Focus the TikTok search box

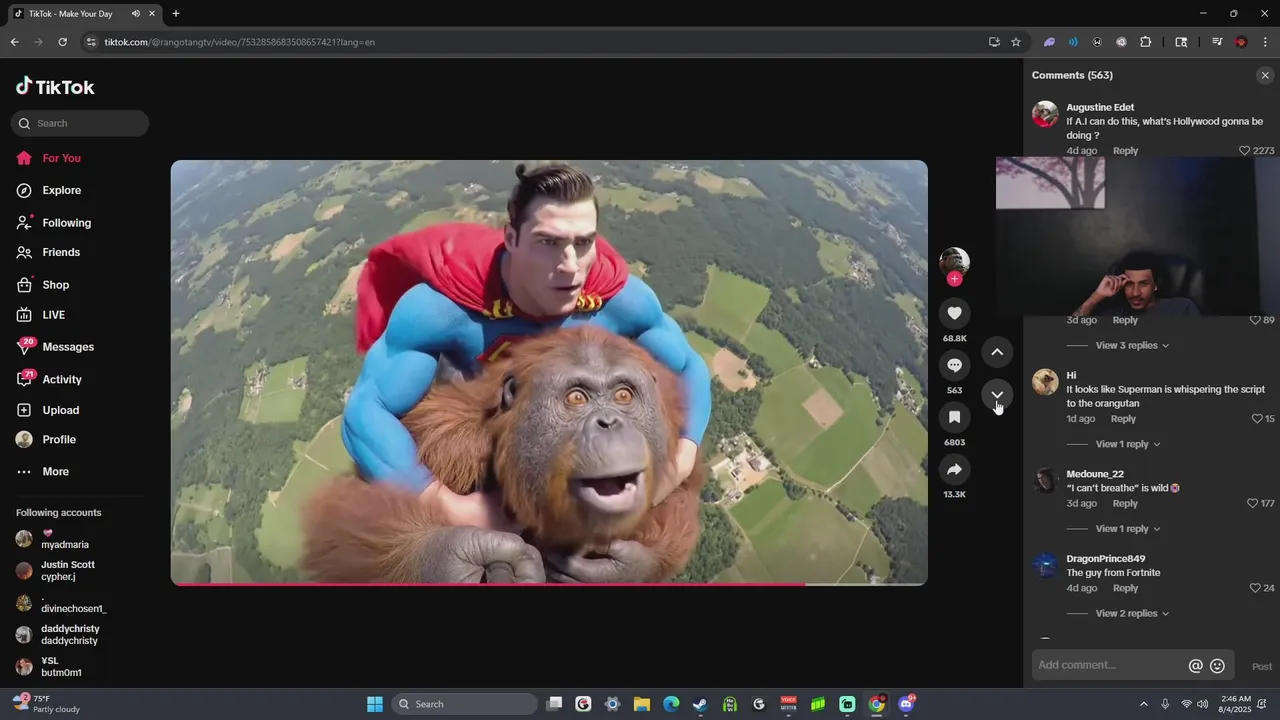coord(80,123)
